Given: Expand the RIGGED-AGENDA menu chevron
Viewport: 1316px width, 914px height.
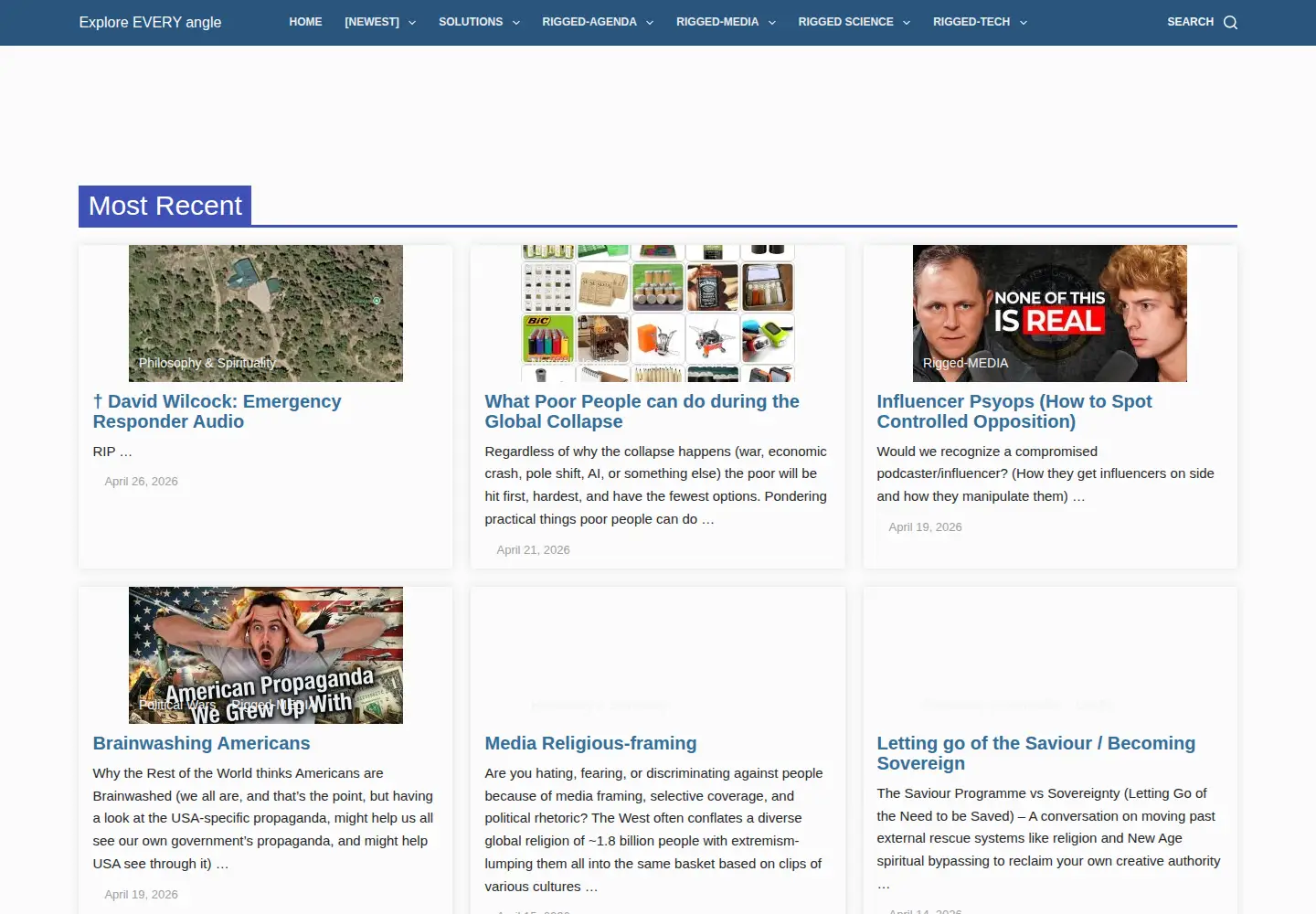Looking at the screenshot, I should 650,23.
